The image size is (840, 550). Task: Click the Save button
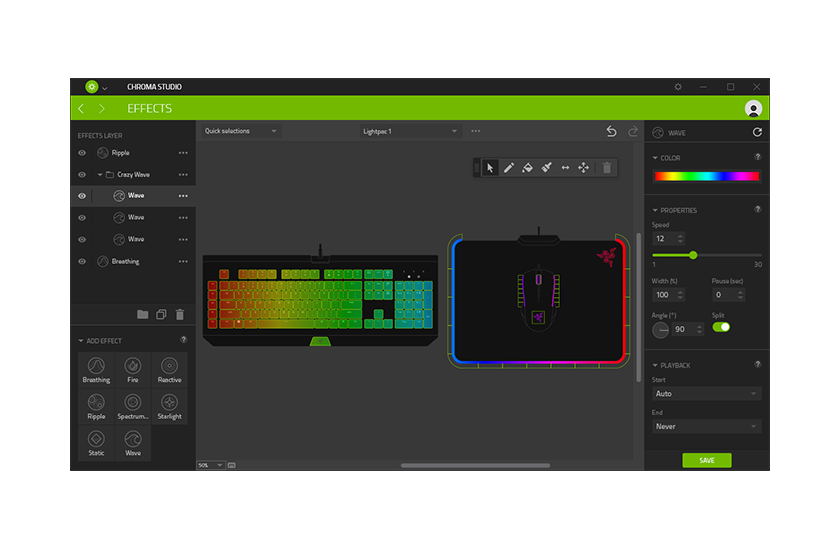click(x=707, y=461)
